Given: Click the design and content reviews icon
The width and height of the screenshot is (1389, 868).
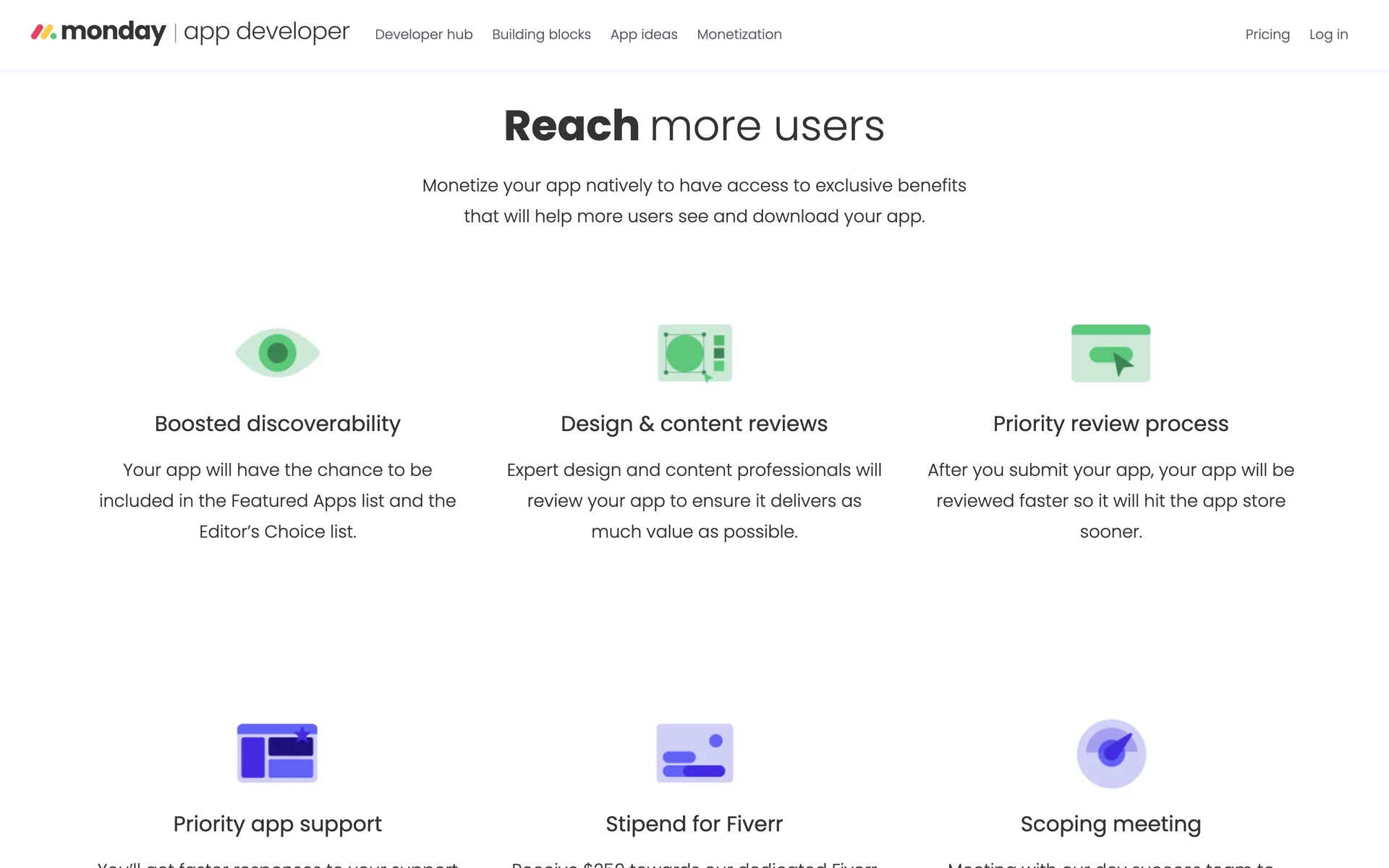Looking at the screenshot, I should pos(694,353).
